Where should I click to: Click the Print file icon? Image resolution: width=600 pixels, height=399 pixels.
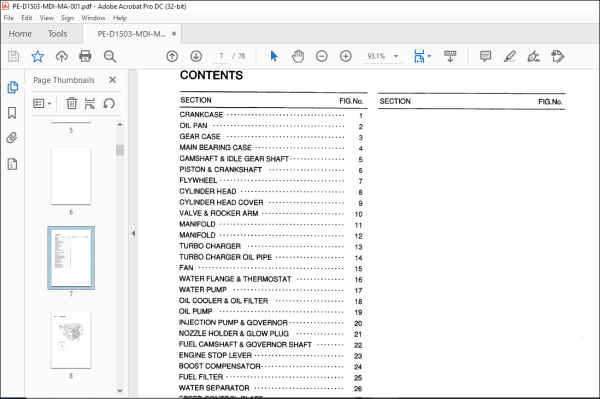(x=85, y=56)
